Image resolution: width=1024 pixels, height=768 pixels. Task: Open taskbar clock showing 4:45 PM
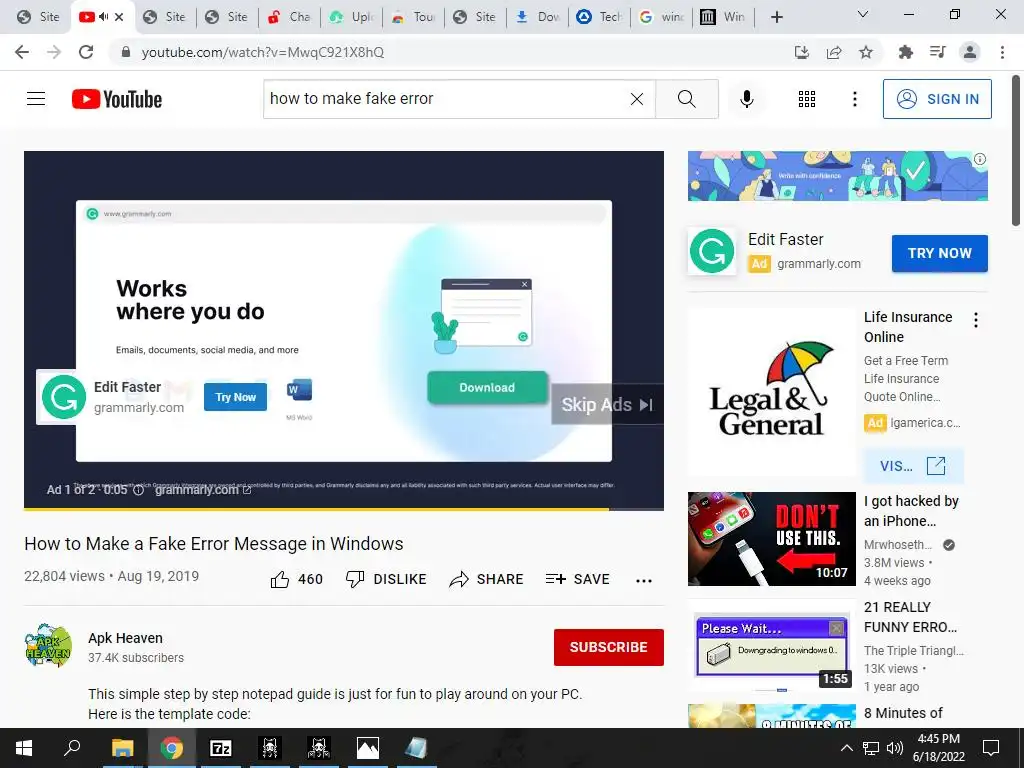[938, 748]
